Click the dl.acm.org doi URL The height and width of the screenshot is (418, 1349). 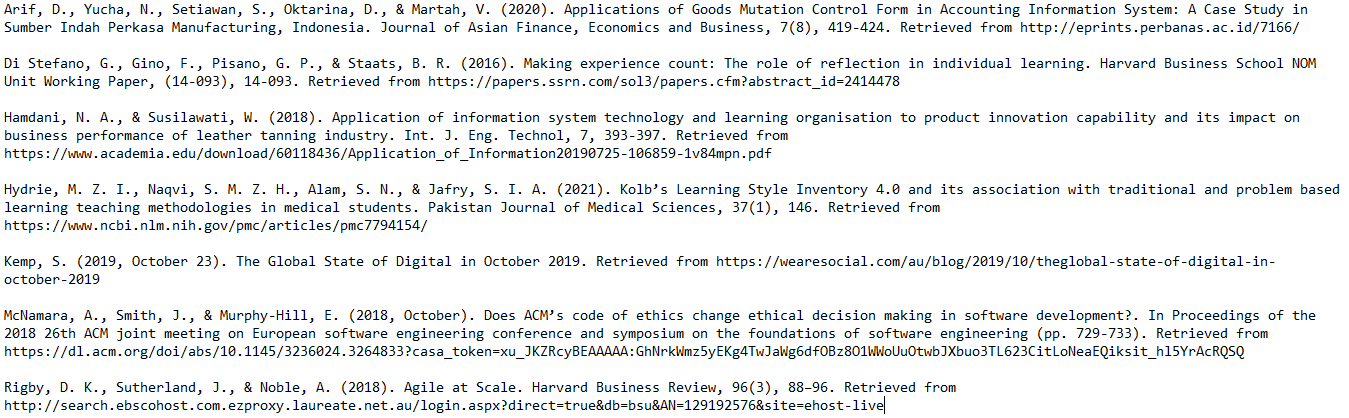(x=624, y=351)
